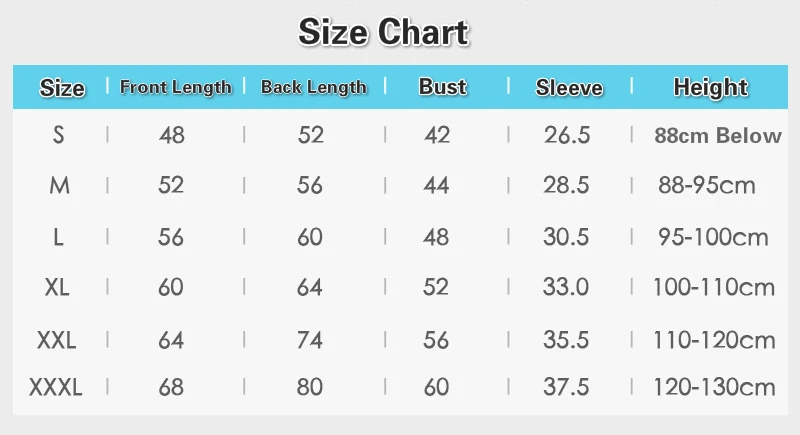
Task: Click the Bust column header
Action: pyautogui.click(x=443, y=87)
